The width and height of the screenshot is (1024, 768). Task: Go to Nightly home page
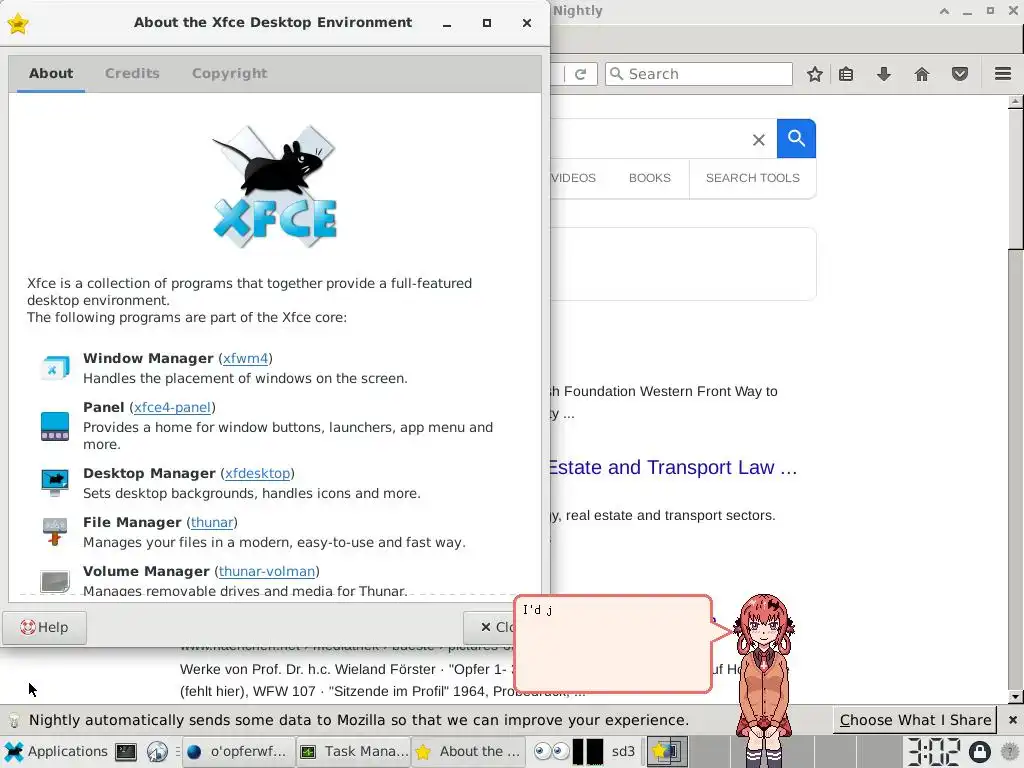pyautogui.click(x=921, y=74)
